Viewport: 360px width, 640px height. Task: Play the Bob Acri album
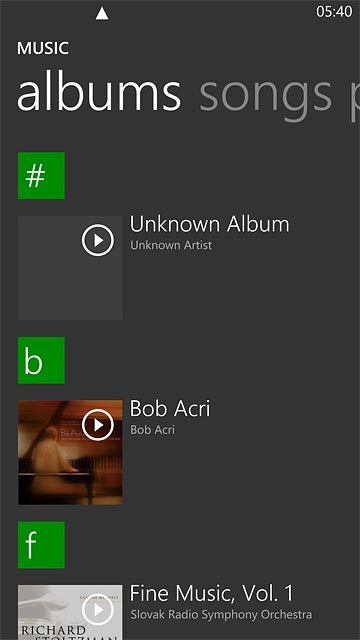(98, 425)
